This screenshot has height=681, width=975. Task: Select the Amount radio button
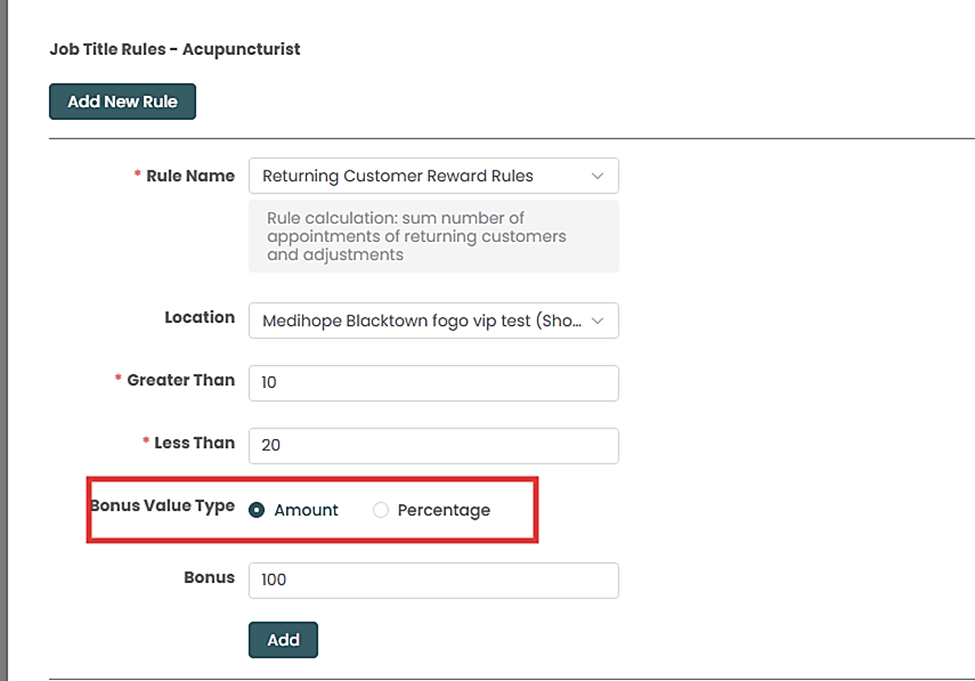[x=257, y=510]
